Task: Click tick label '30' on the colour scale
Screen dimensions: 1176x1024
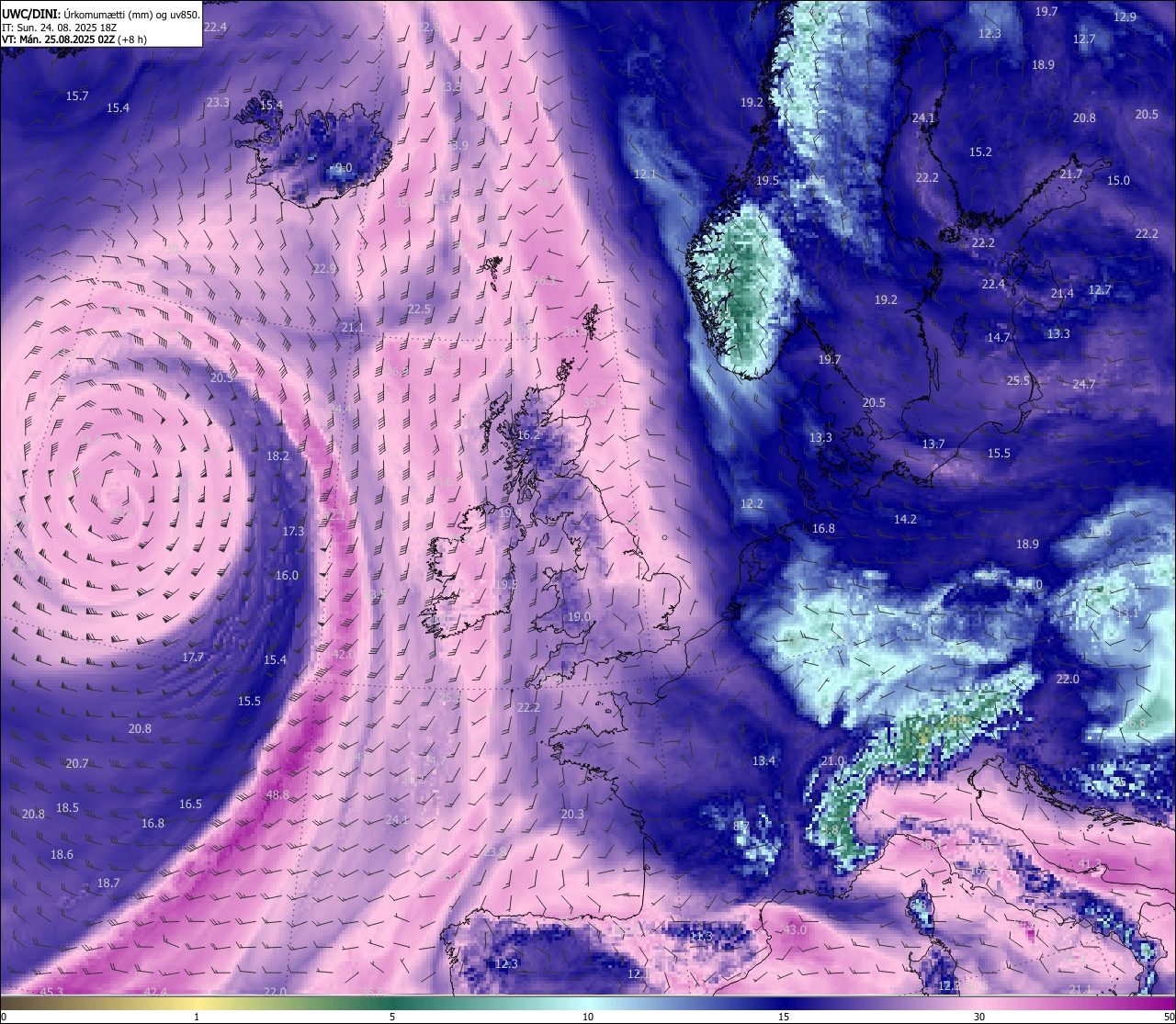Action: pyautogui.click(x=979, y=1017)
